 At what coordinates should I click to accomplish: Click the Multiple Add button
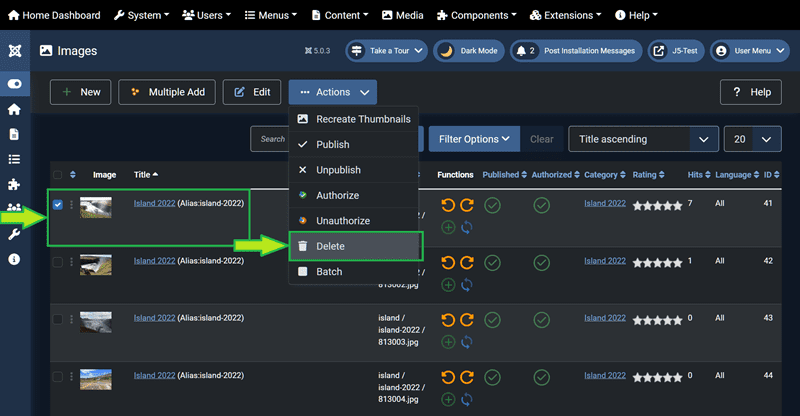(166, 92)
